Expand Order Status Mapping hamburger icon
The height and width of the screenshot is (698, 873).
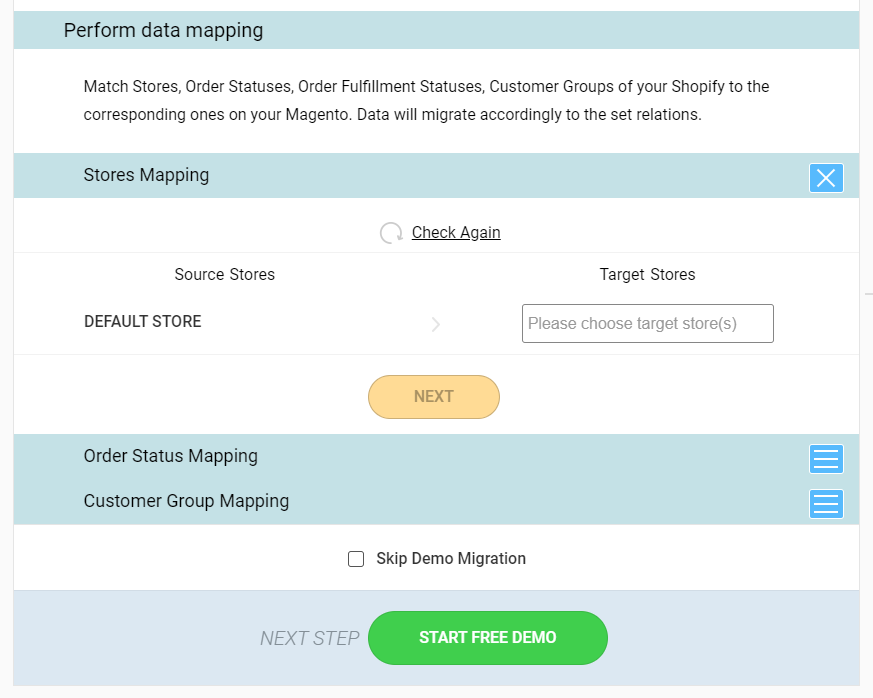pyautogui.click(x=826, y=459)
